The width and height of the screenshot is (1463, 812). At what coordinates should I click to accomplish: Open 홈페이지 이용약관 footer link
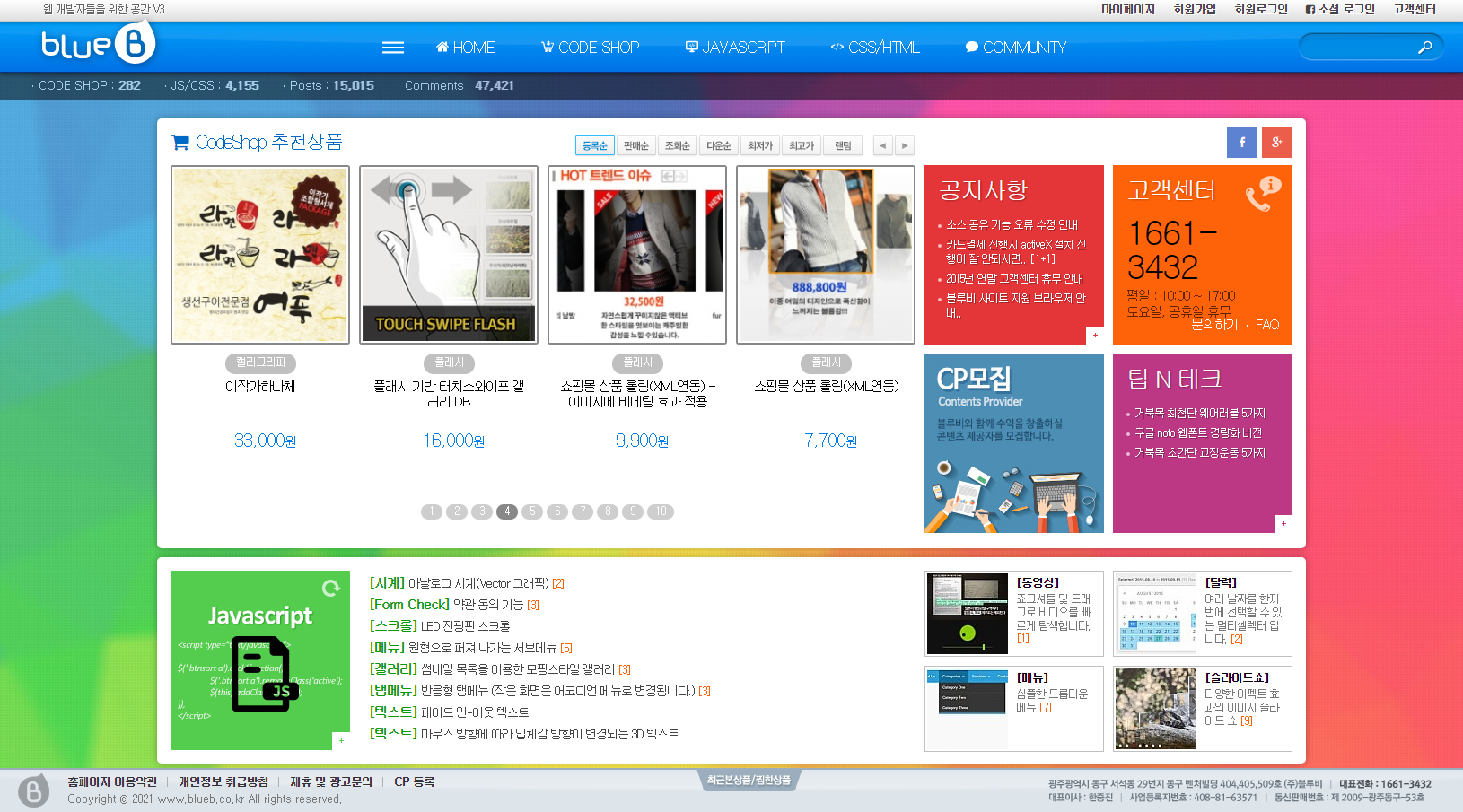click(112, 782)
